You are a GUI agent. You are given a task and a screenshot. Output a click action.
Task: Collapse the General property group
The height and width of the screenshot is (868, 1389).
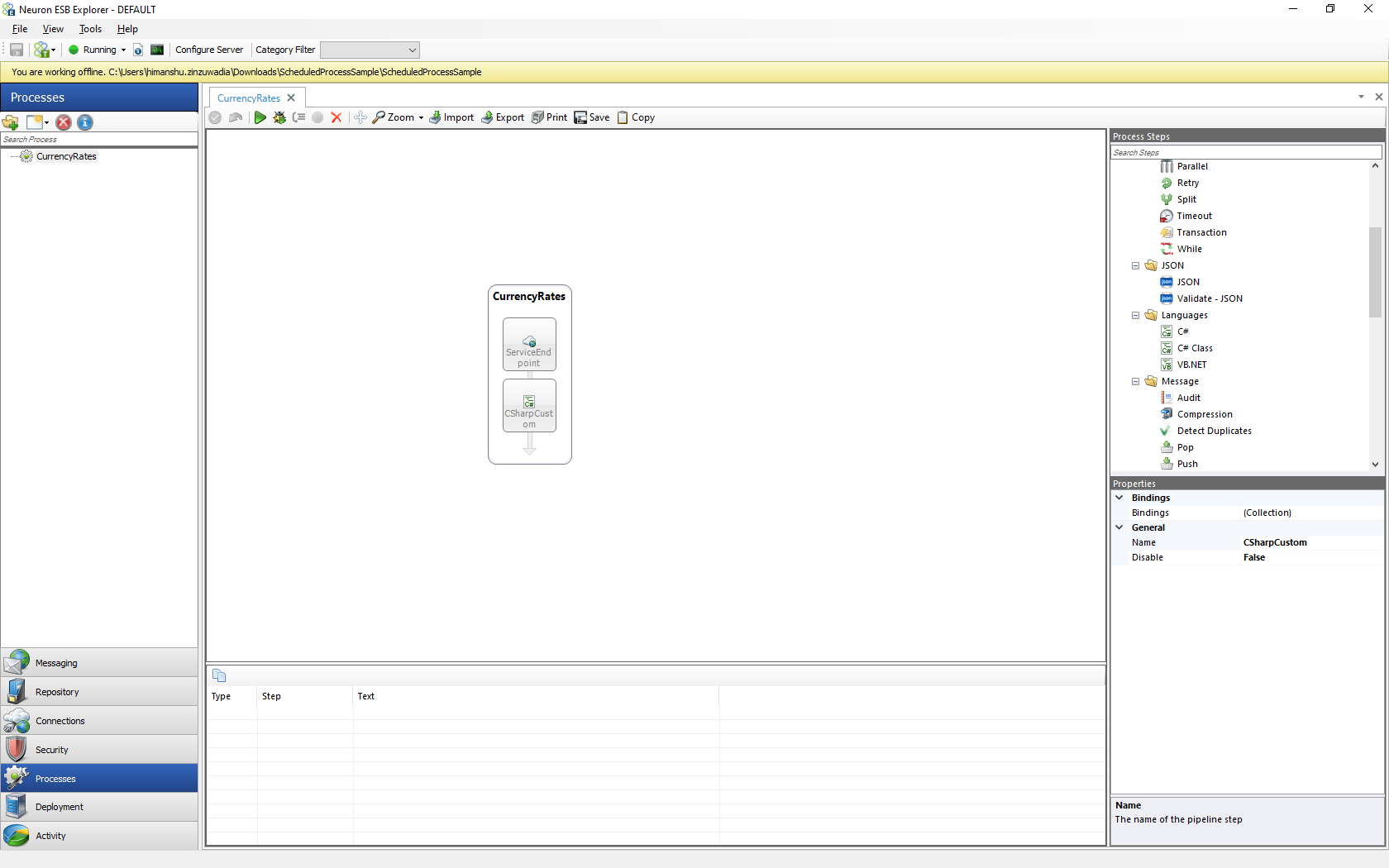click(1119, 527)
